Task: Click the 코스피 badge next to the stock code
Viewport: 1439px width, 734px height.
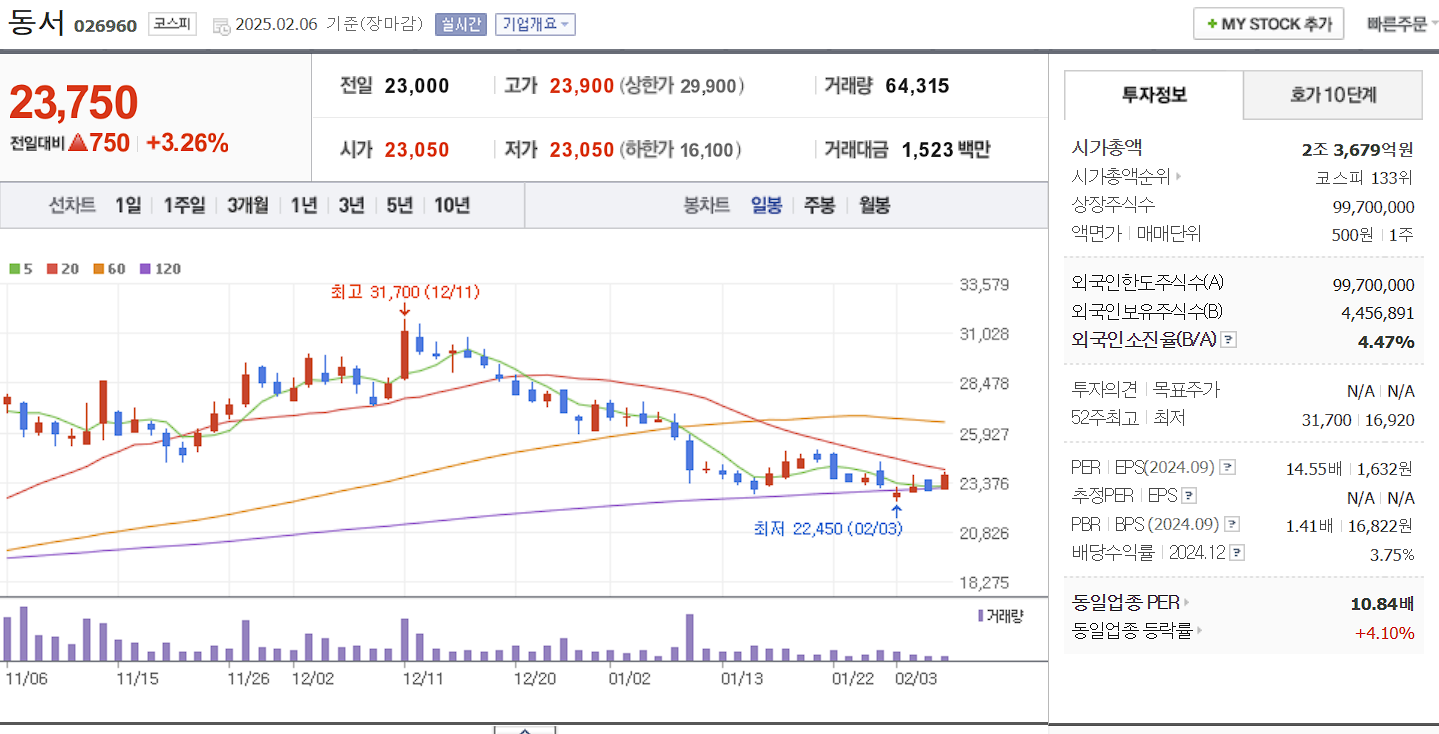Action: tap(172, 24)
